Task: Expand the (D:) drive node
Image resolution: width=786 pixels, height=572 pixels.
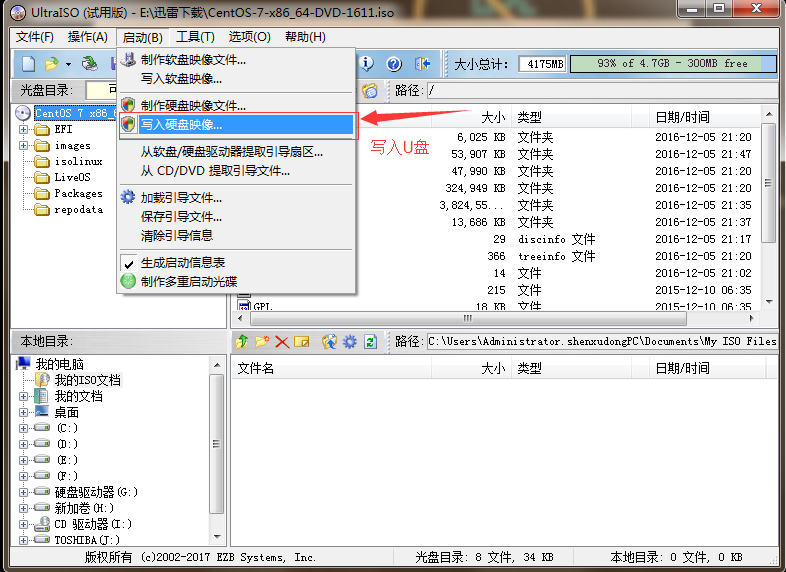Action: [x=24, y=444]
